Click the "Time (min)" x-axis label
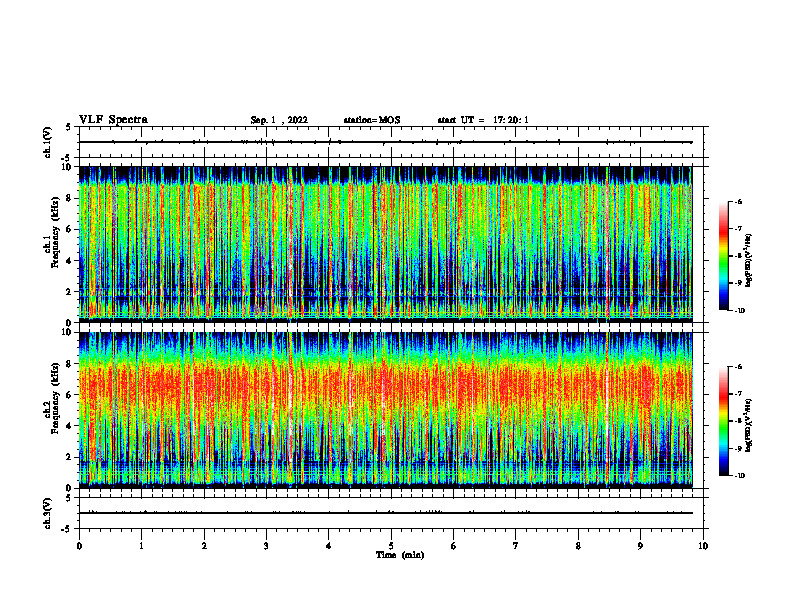 (400, 555)
